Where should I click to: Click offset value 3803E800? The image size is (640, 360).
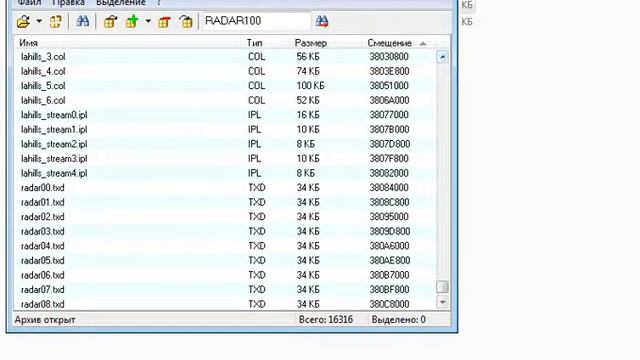389,71
